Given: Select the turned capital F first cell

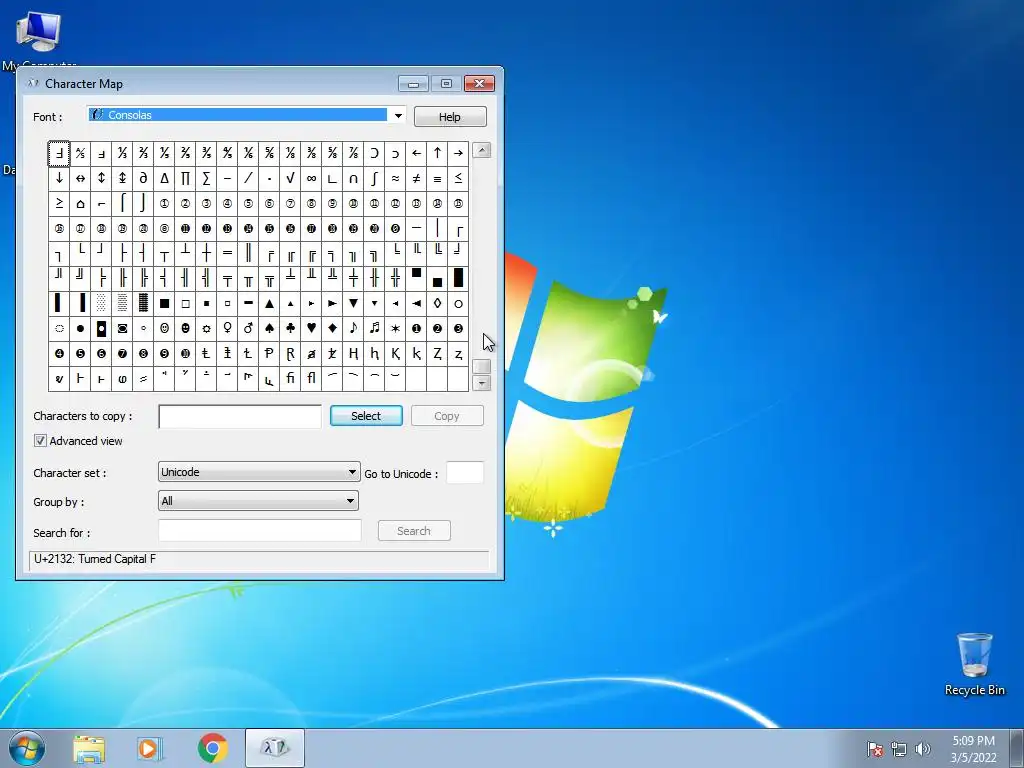Looking at the screenshot, I should [x=59, y=153].
